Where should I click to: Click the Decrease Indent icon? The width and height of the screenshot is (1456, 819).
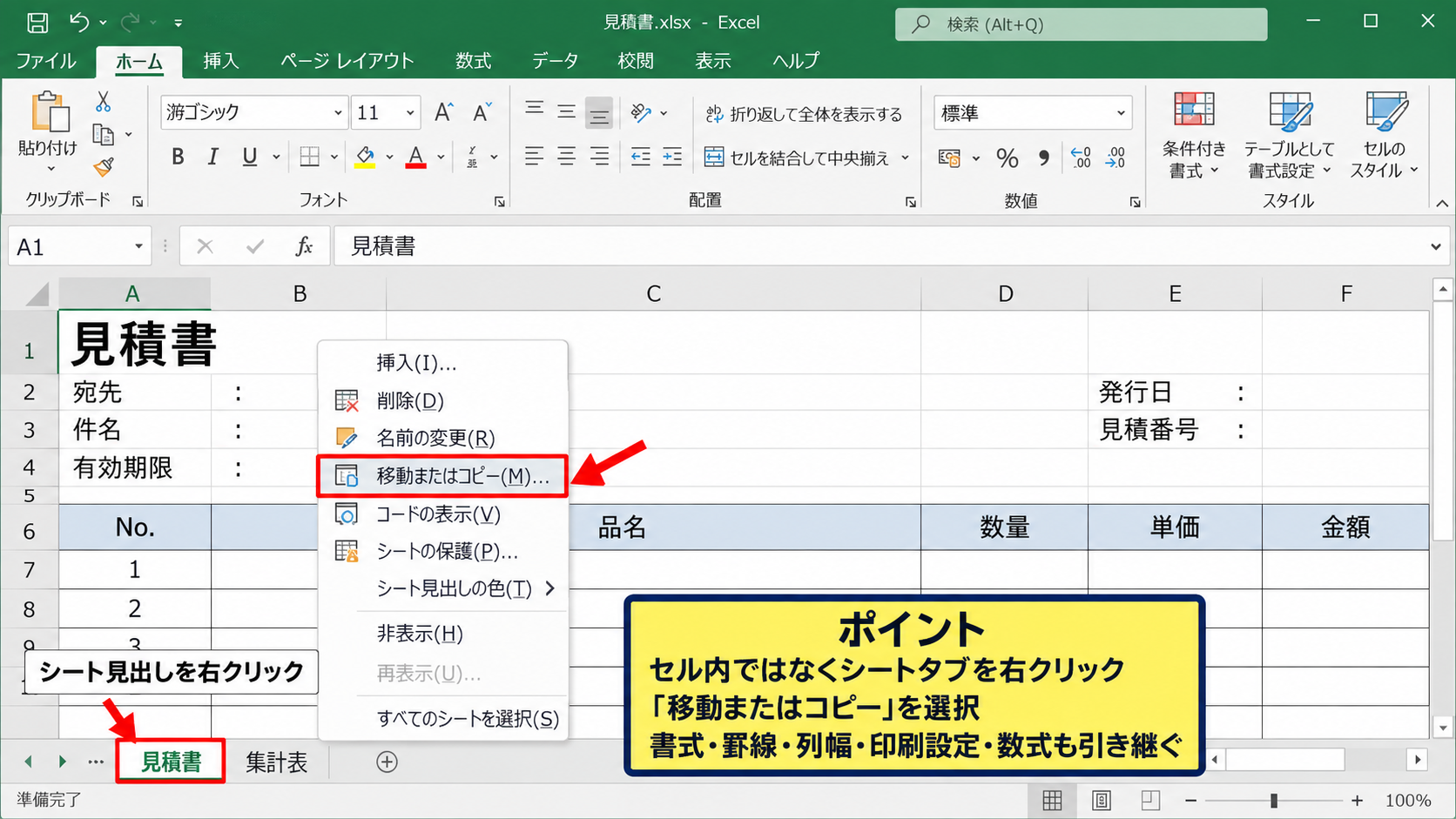coord(640,157)
